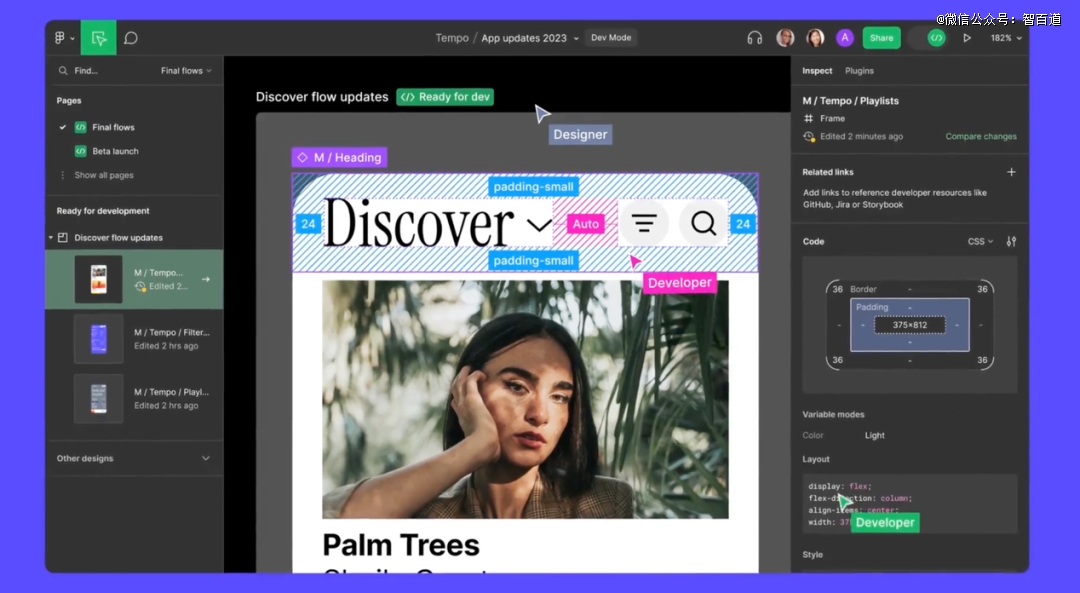
Task: Click the Light color mode value
Action: coord(875,435)
